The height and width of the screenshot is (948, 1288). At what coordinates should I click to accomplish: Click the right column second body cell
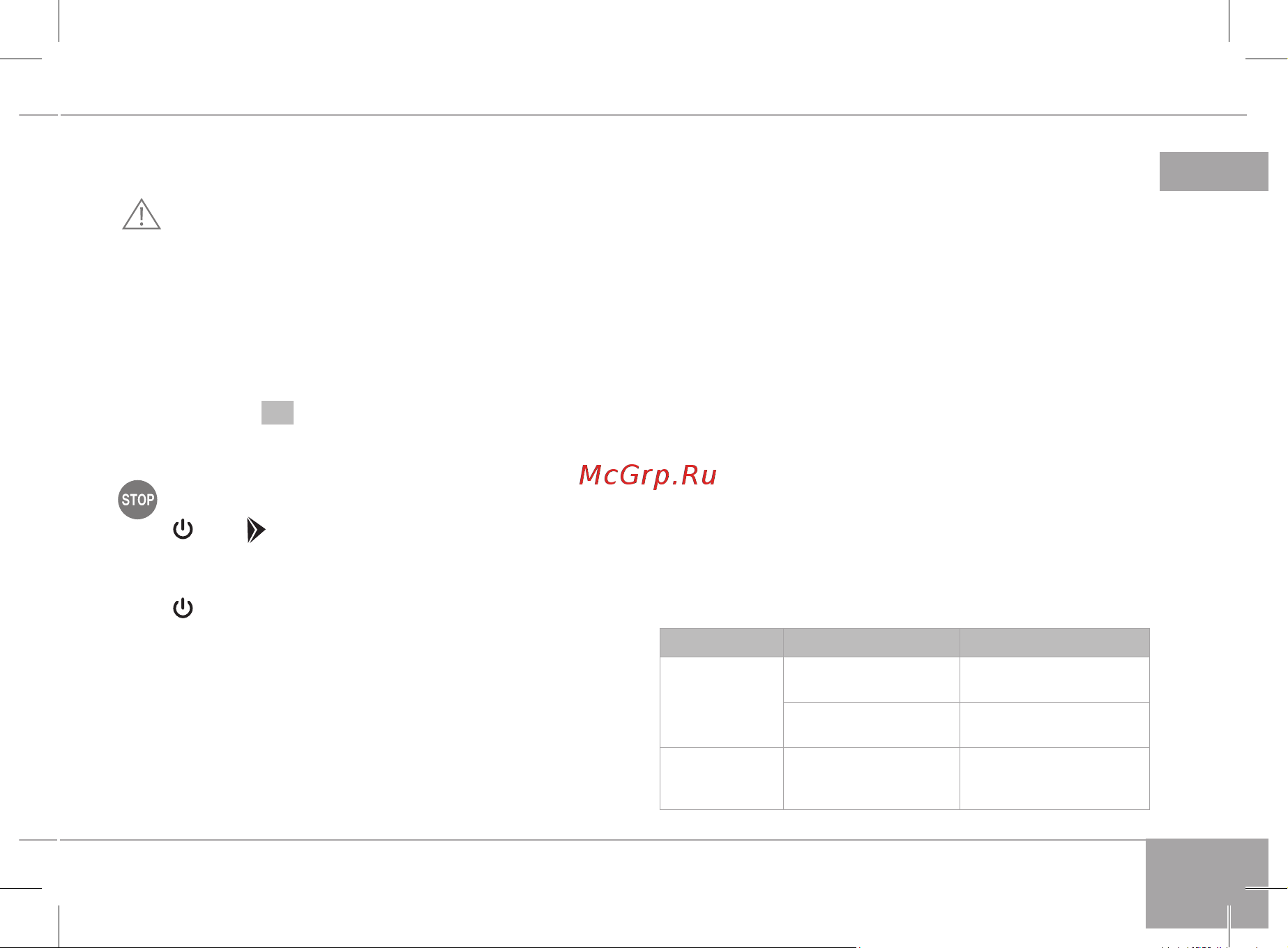coord(1054,725)
